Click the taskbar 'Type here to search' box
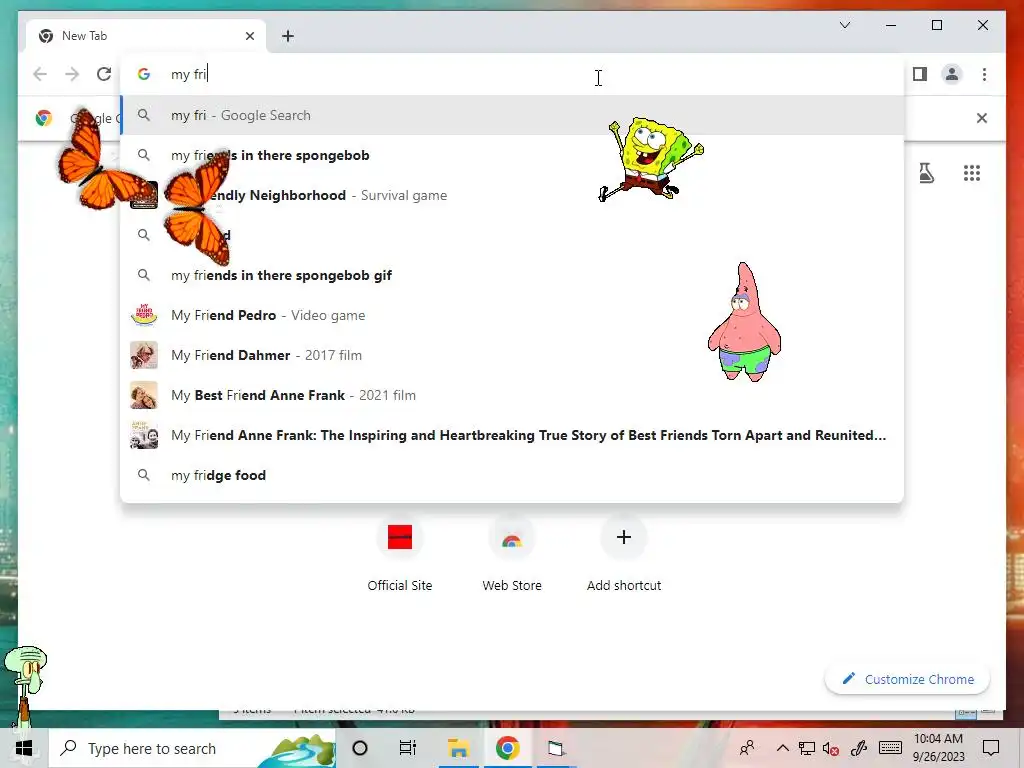 (193, 748)
